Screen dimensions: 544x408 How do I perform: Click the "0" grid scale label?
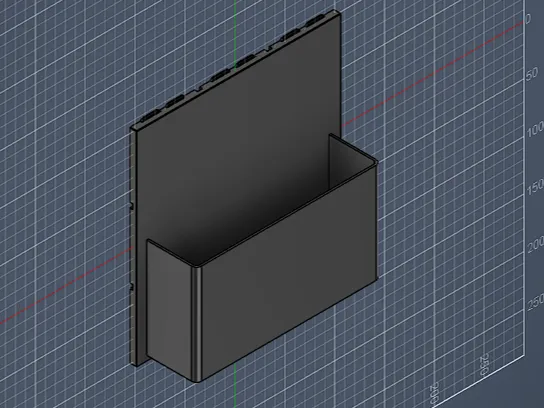pos(528,18)
